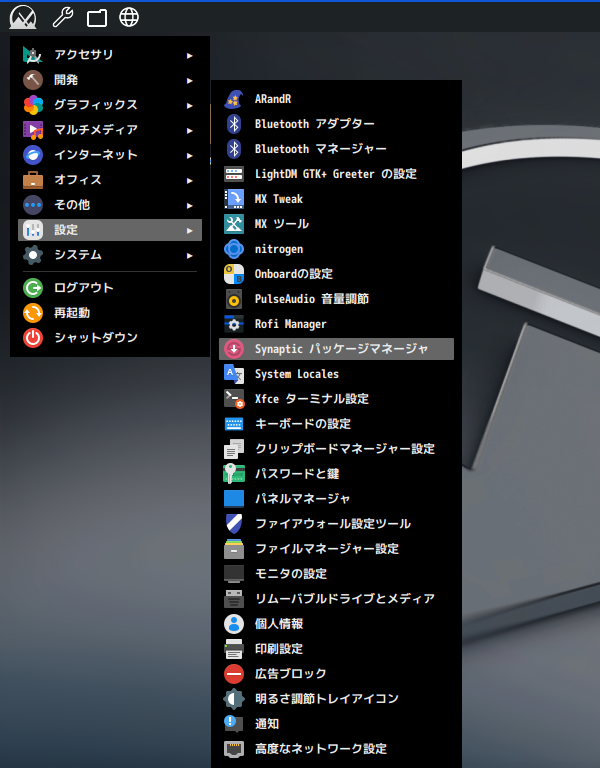Open the MX logo start menu icon
Image resolution: width=600 pixels, height=768 pixels.
pyautogui.click(x=23, y=17)
